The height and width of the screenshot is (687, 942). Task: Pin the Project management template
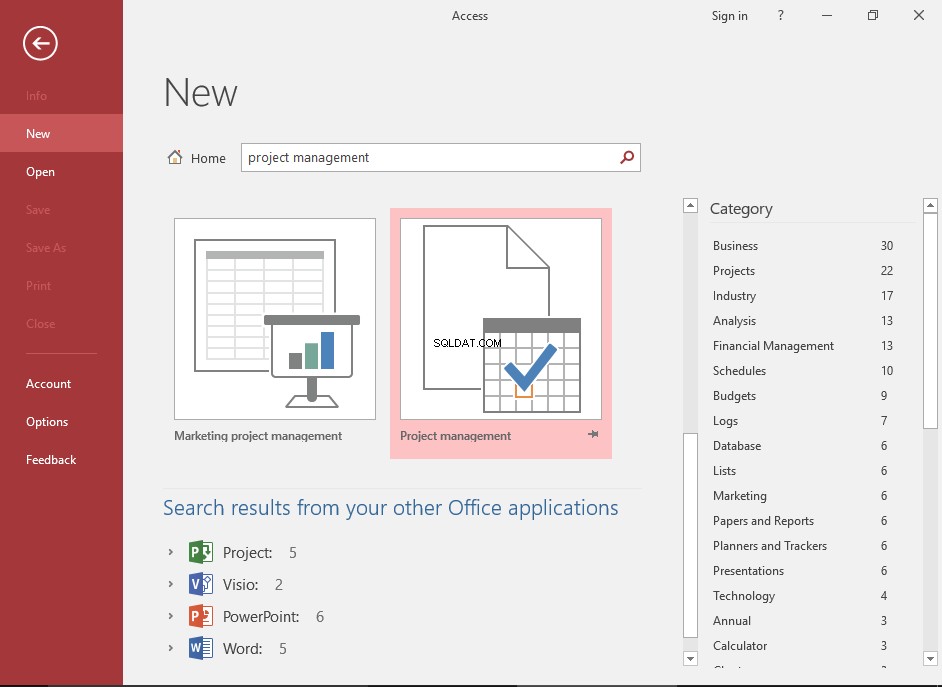point(593,434)
